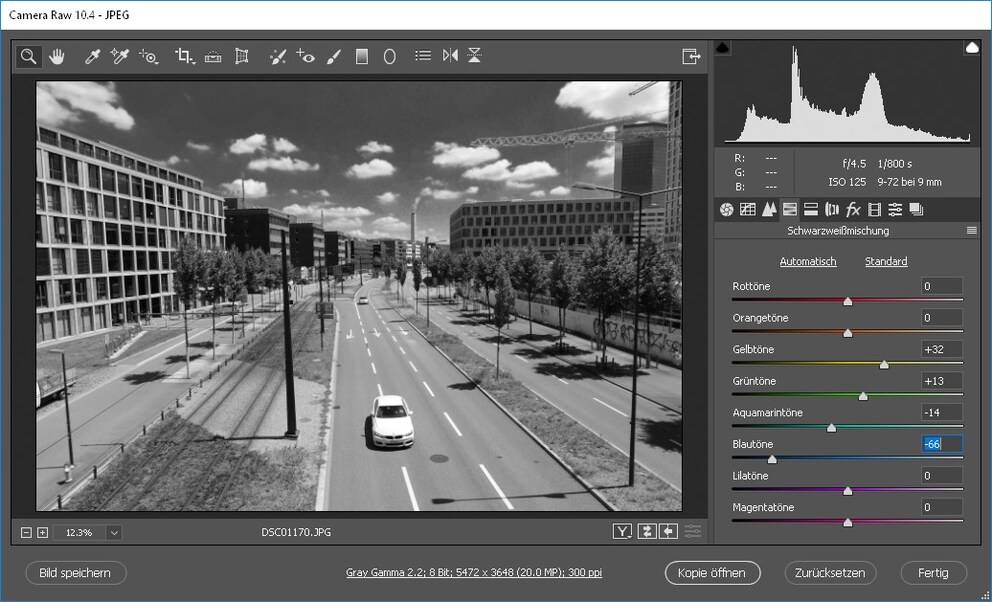The height and width of the screenshot is (602, 992).
Task: Open the HSL/Grayscale panel tab
Action: pyautogui.click(x=790, y=209)
